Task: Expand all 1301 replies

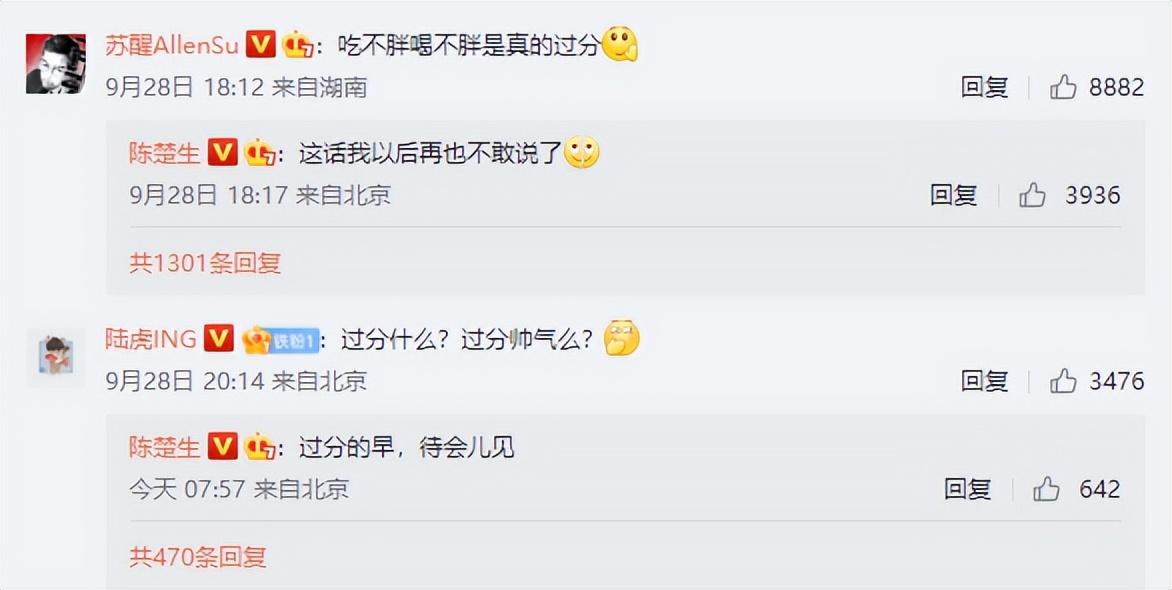Action: coord(205,263)
